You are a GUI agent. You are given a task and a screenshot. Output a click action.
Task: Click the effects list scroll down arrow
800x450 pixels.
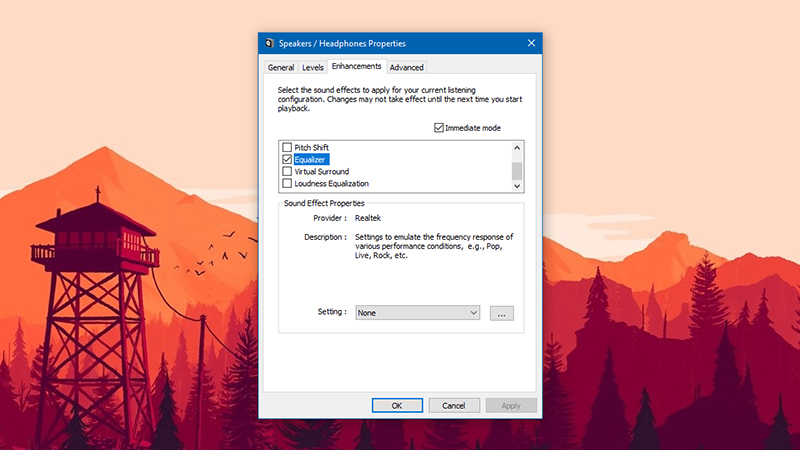[x=517, y=186]
